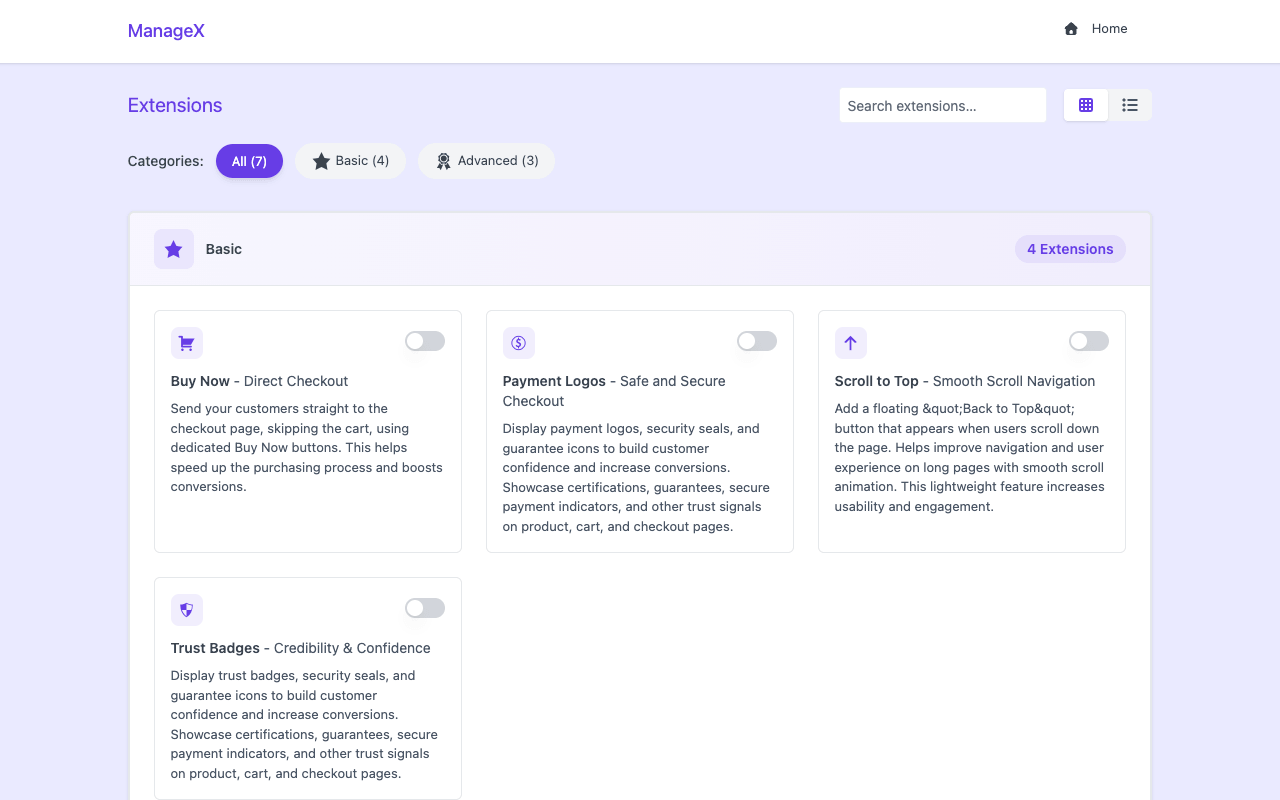Click the Scroll to Top arrow icon
This screenshot has height=800, width=1280.
tap(851, 343)
